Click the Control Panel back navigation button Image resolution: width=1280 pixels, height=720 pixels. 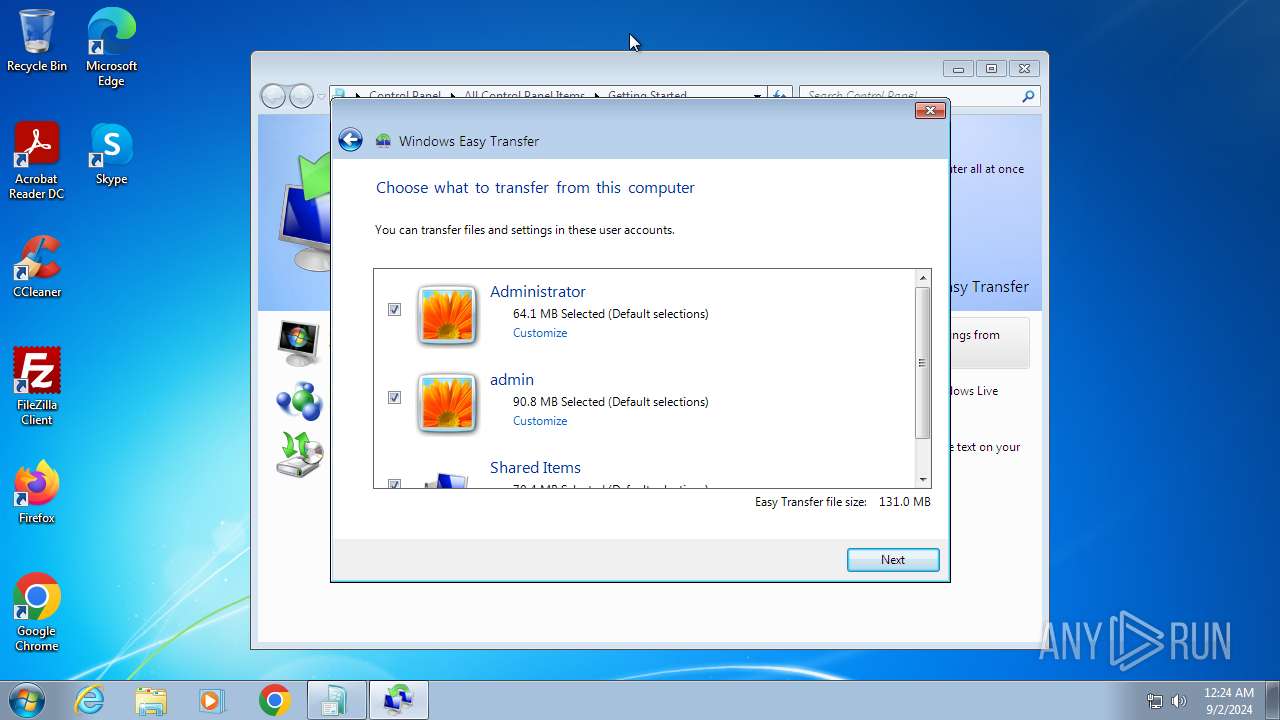273,96
